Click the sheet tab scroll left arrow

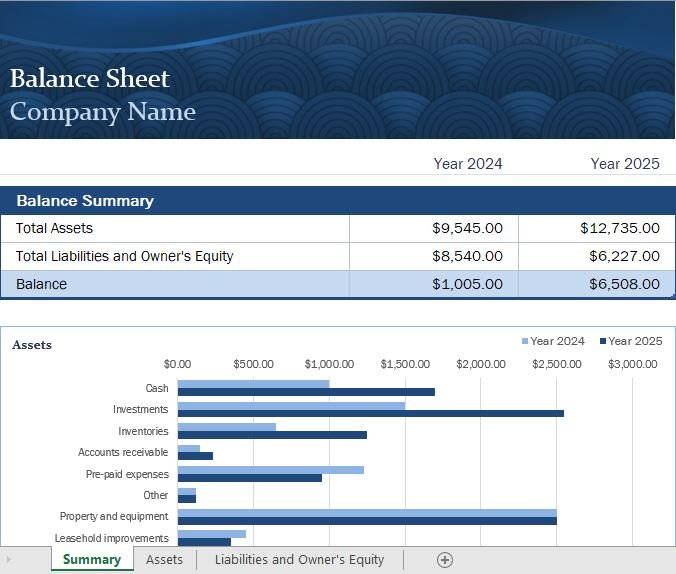[9, 560]
